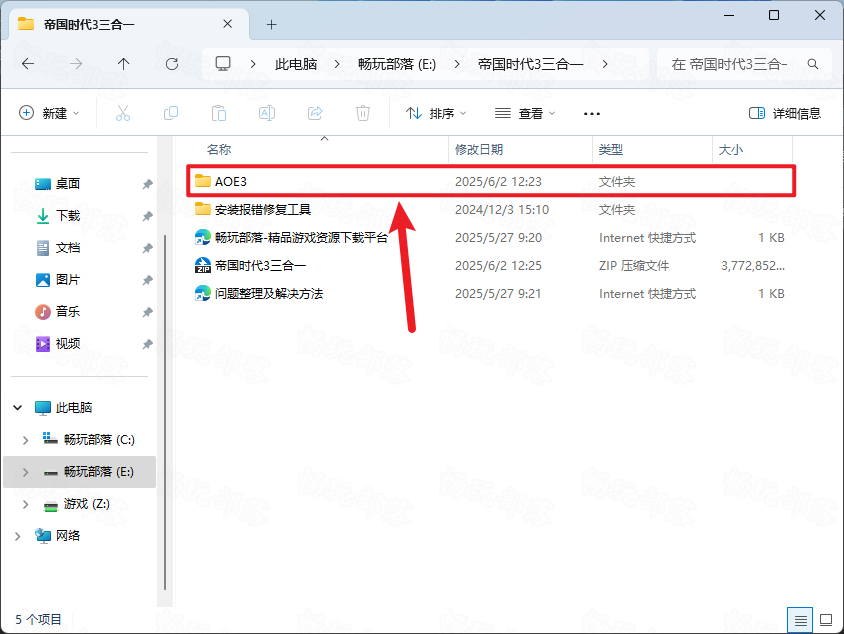Click the PC monitor icon in address bar

coord(223,64)
